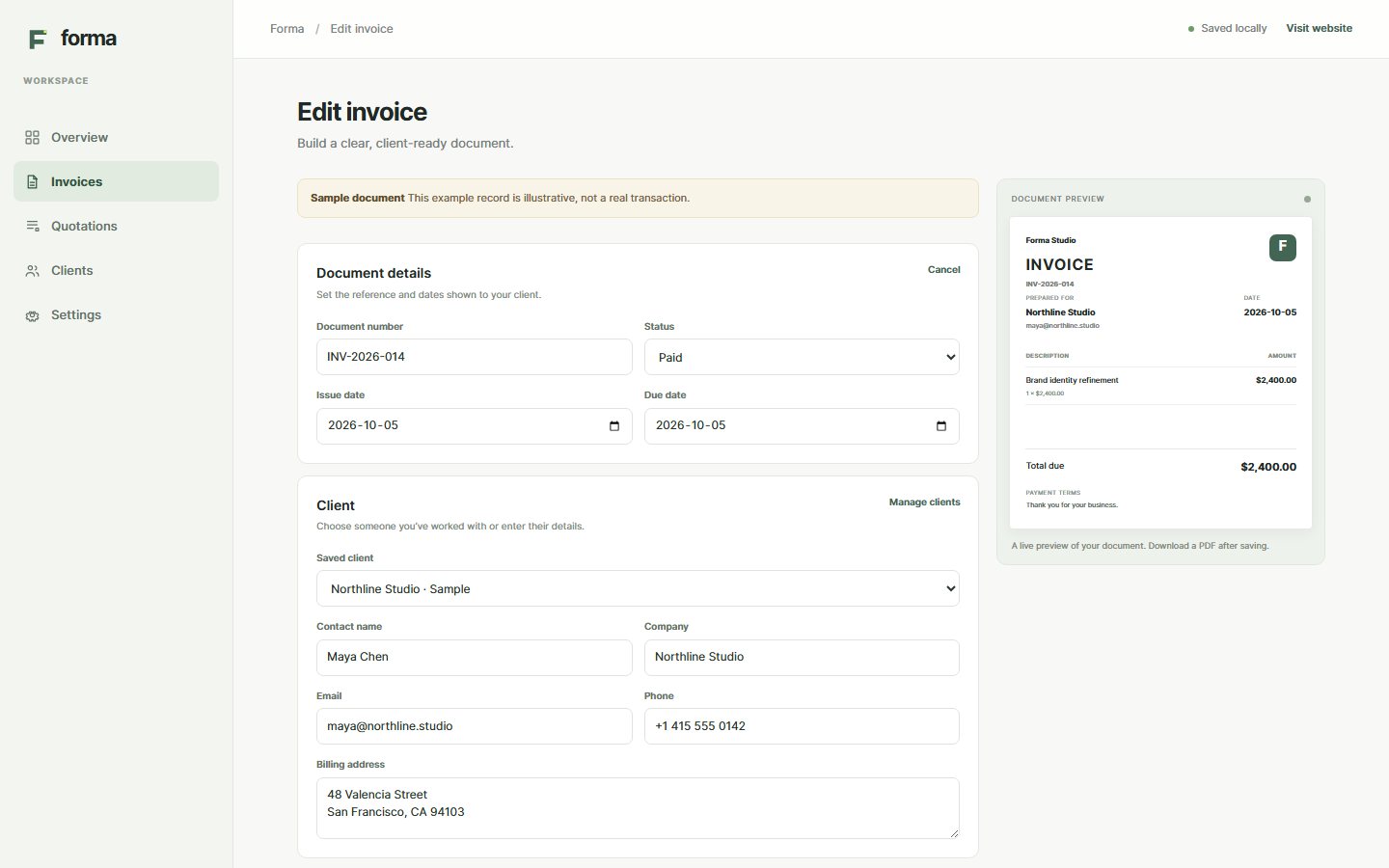Click the Forma logo icon in sidebar
1389x868 pixels.
(x=38, y=39)
